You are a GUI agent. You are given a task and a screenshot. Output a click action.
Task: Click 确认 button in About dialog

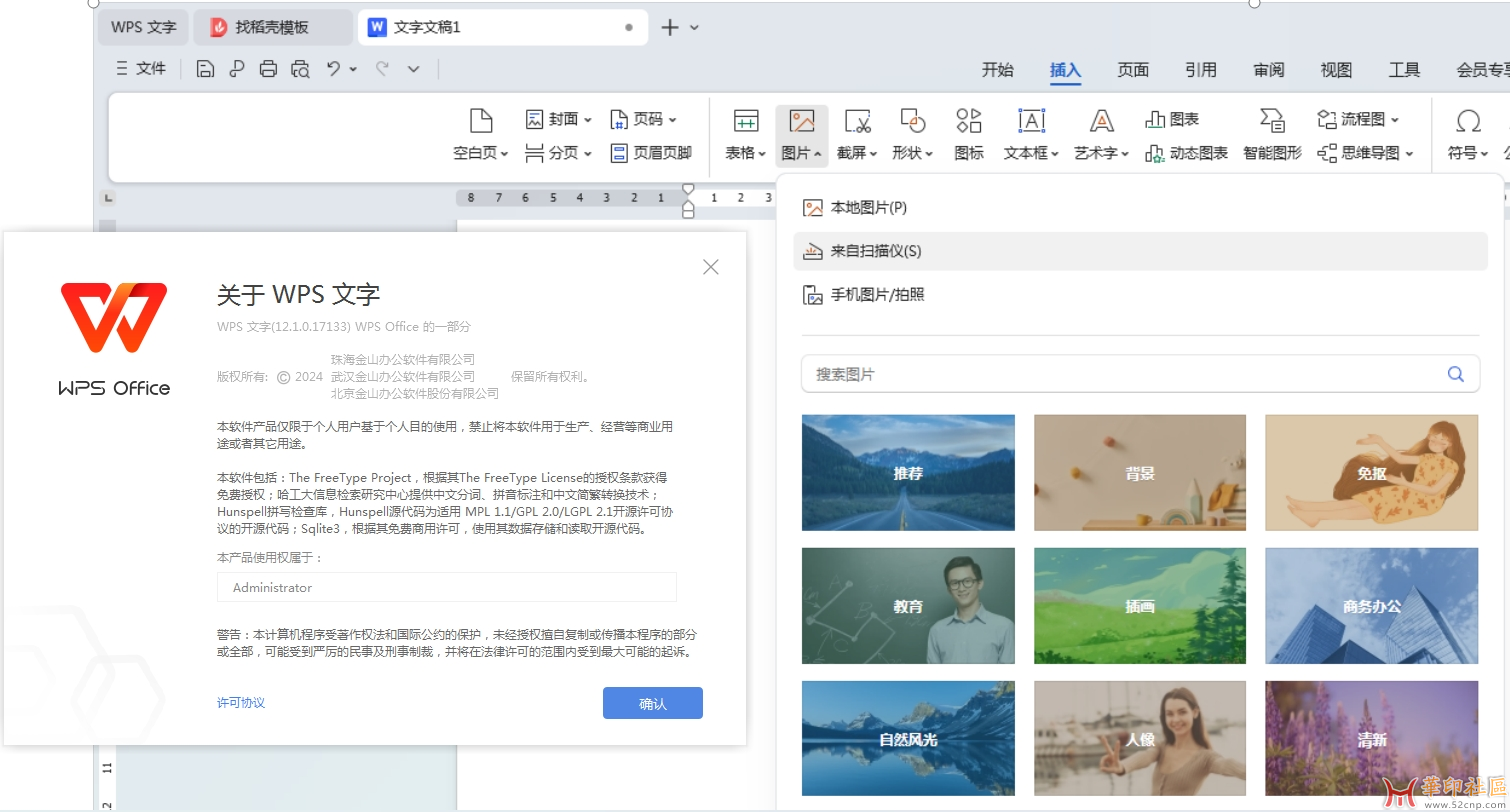click(653, 703)
